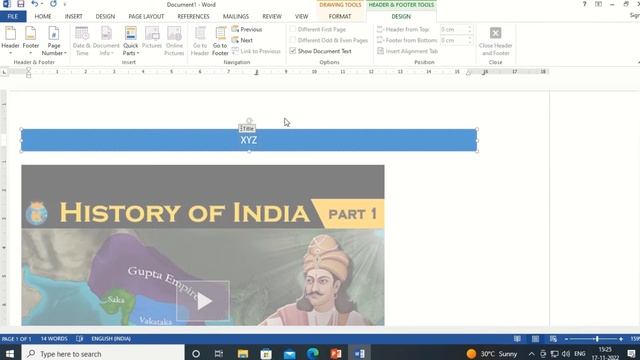
Task: Click rotation handle above XYZ box
Action: point(249,121)
